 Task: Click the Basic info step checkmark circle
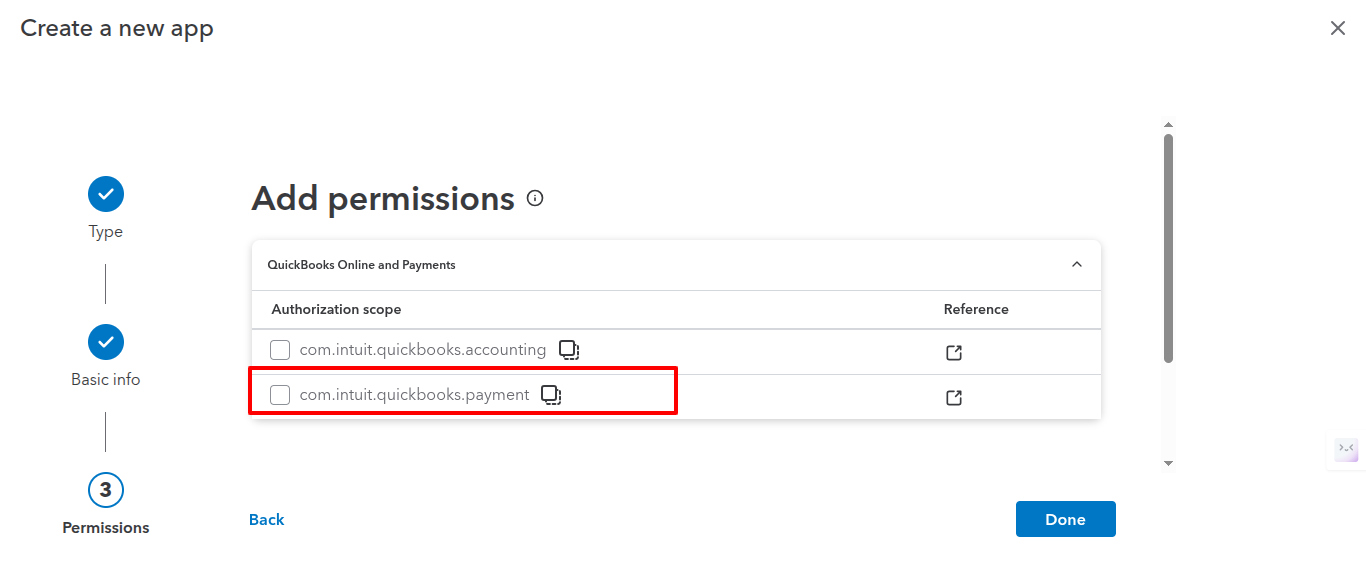click(106, 342)
